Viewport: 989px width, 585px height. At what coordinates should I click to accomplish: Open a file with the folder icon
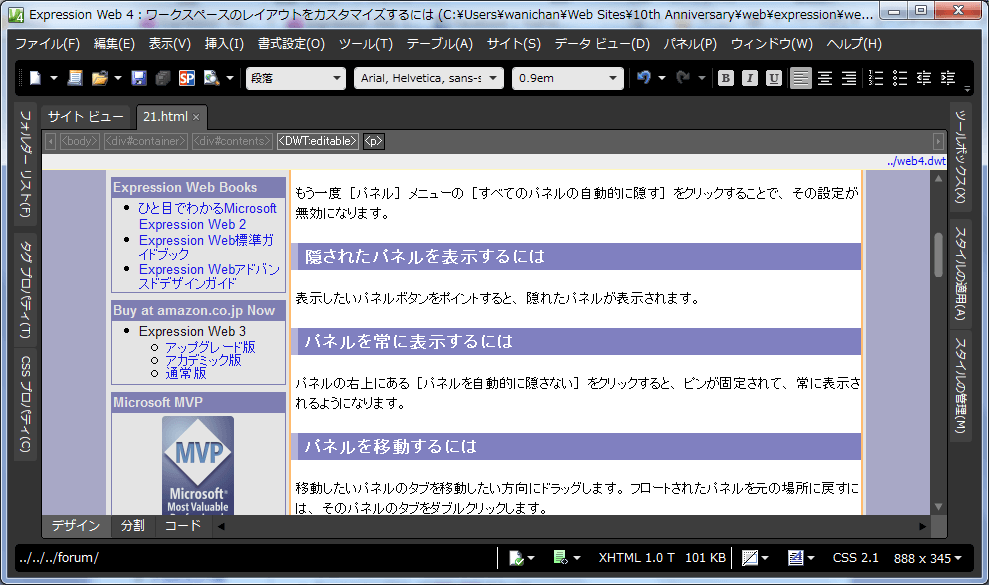tap(99, 78)
